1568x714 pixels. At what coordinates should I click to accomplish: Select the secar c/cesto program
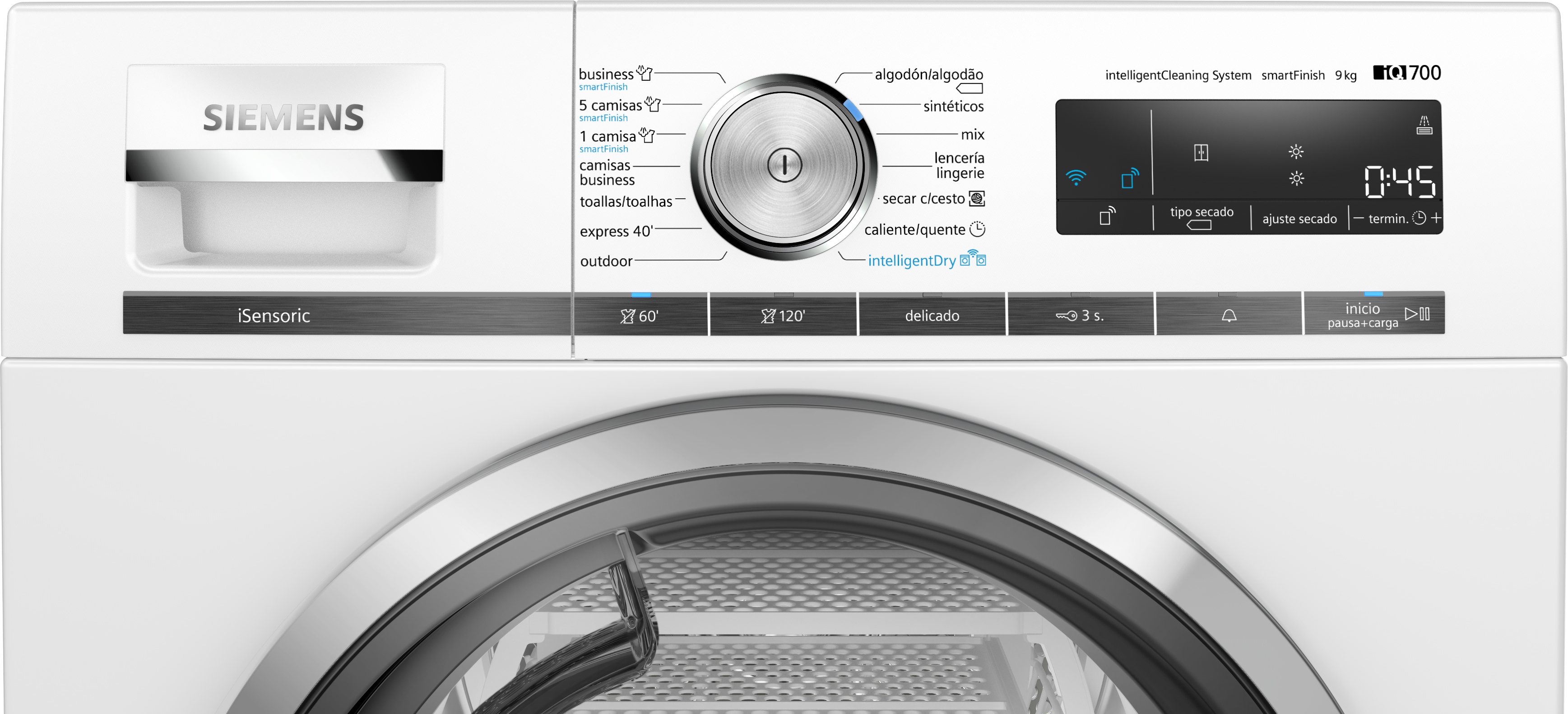pyautogui.click(x=923, y=199)
